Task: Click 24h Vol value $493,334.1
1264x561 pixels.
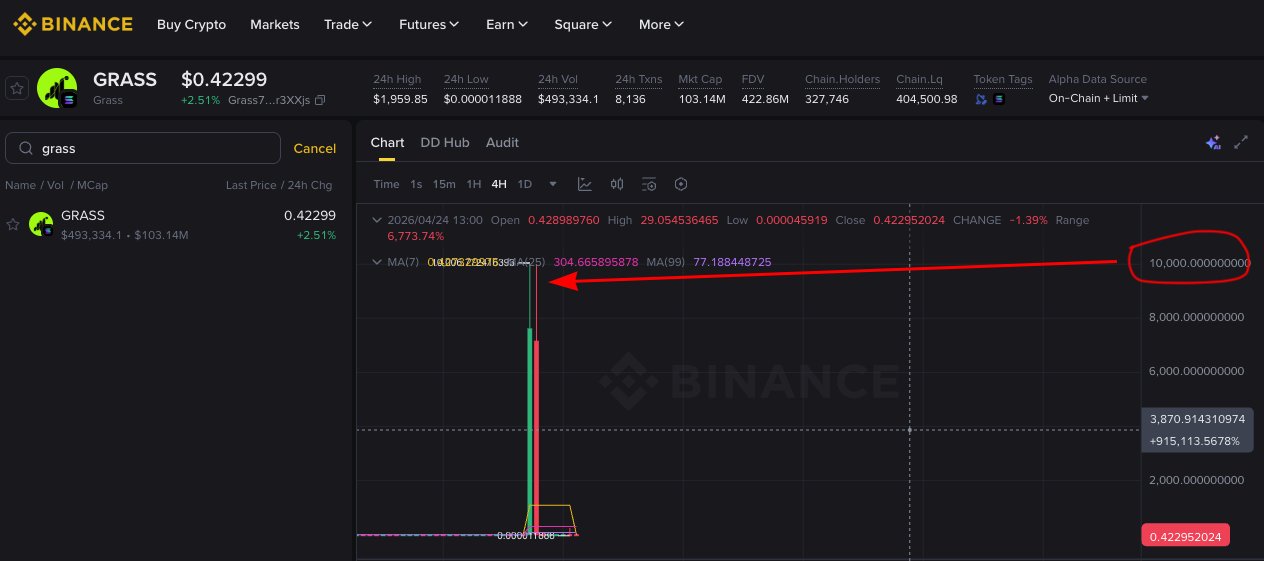Action: tap(568, 99)
